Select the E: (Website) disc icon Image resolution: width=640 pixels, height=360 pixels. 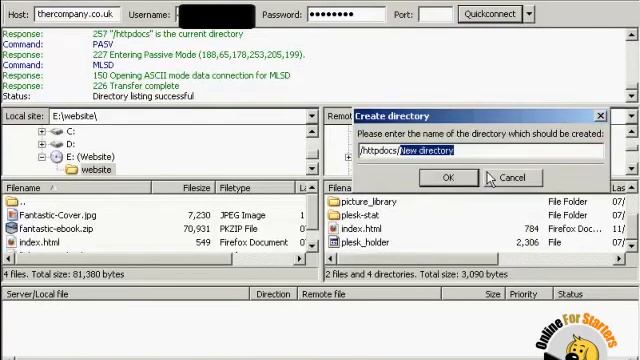click(57, 157)
